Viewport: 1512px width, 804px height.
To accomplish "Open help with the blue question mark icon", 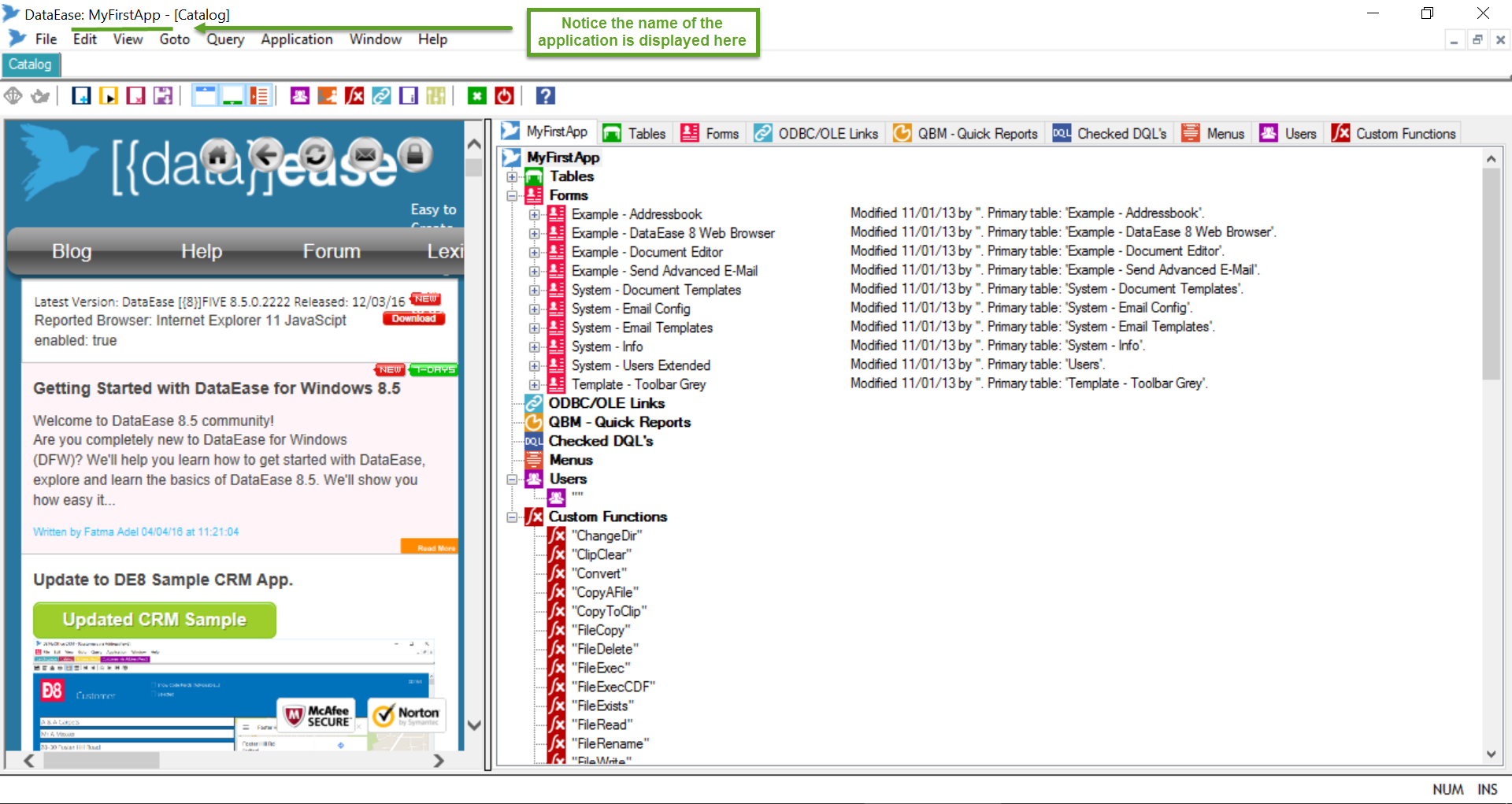I will (546, 96).
